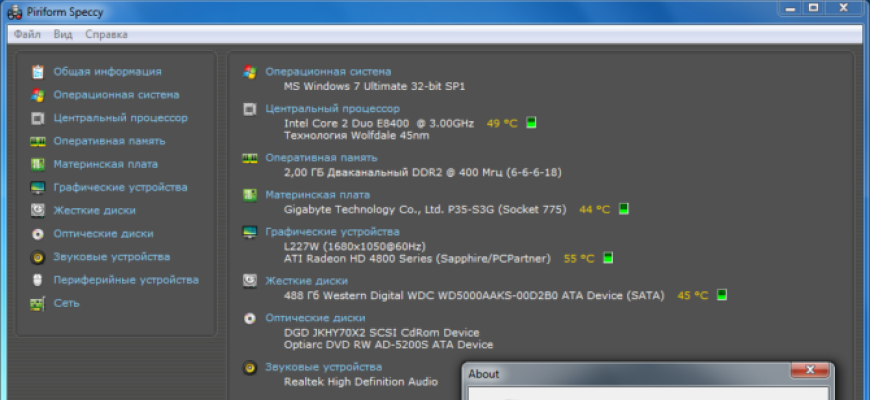Viewport: 870px width, 400px height.
Task: Click the Материнская плата heading in summary
Action: pos(317,195)
